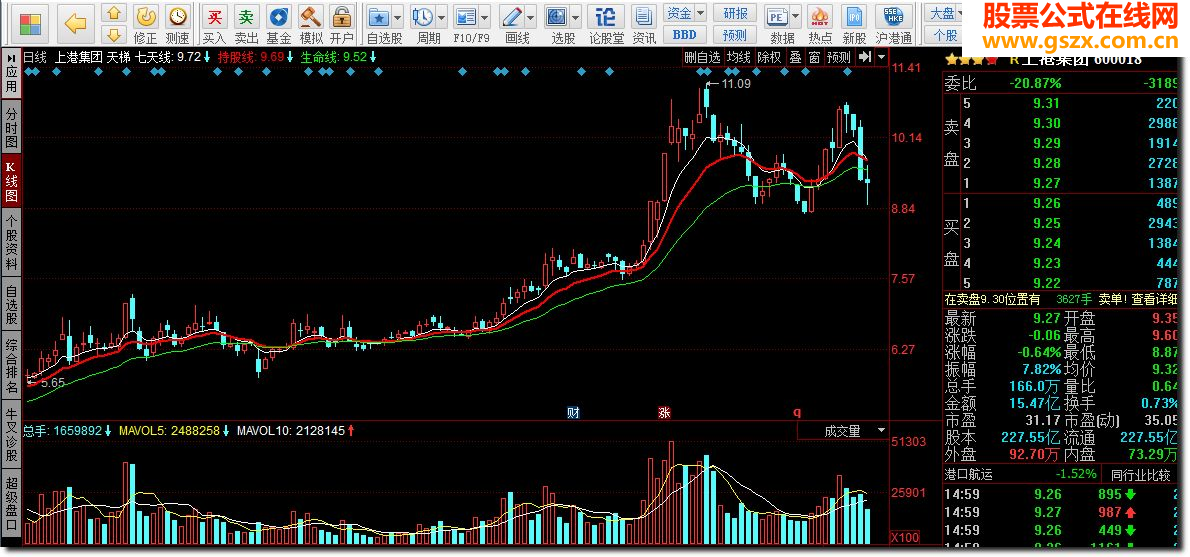Click the 修正 refresh icon
This screenshot has height=557, width=1190.
click(146, 16)
